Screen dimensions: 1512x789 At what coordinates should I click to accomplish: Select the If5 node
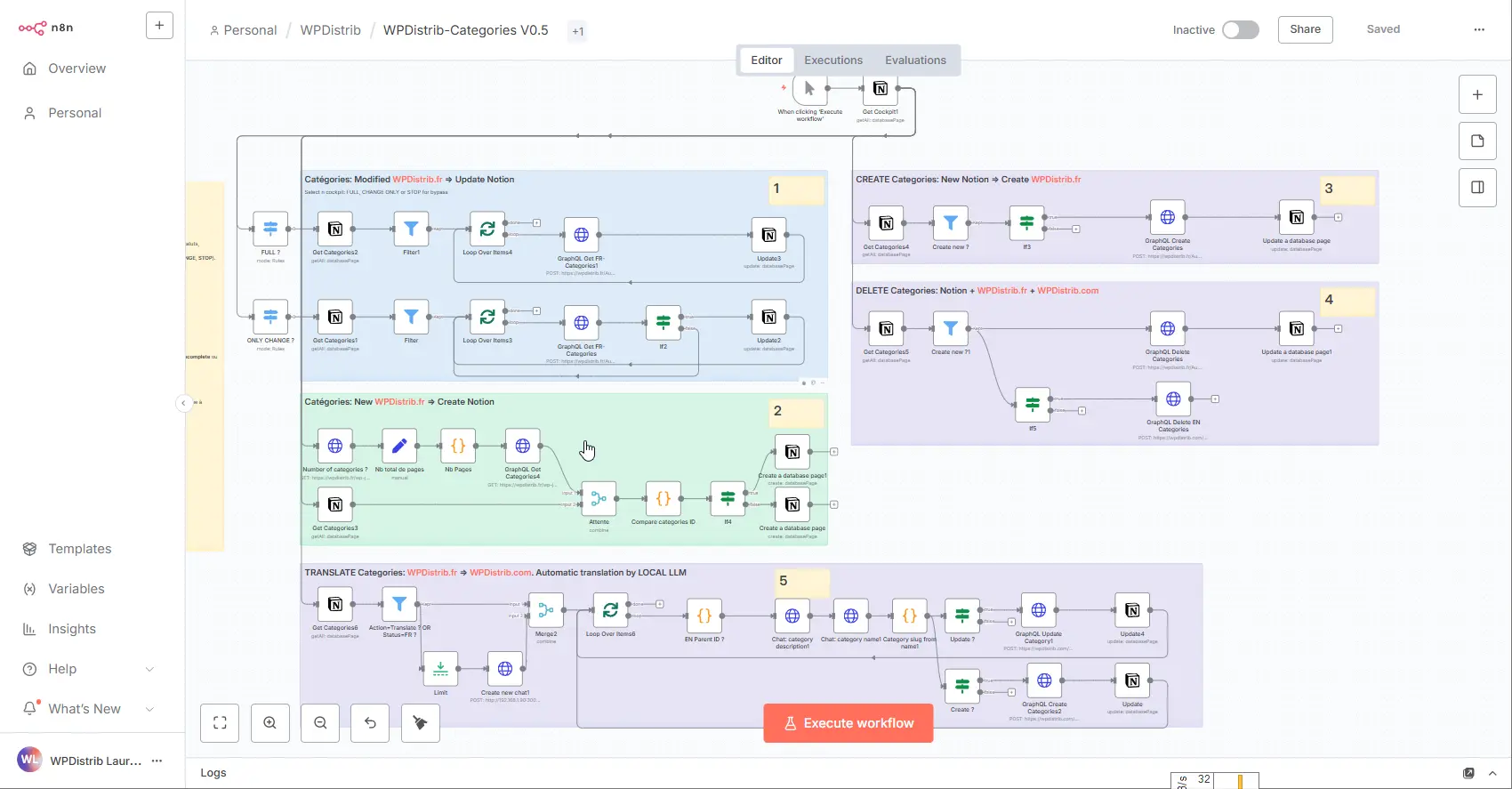point(1032,405)
